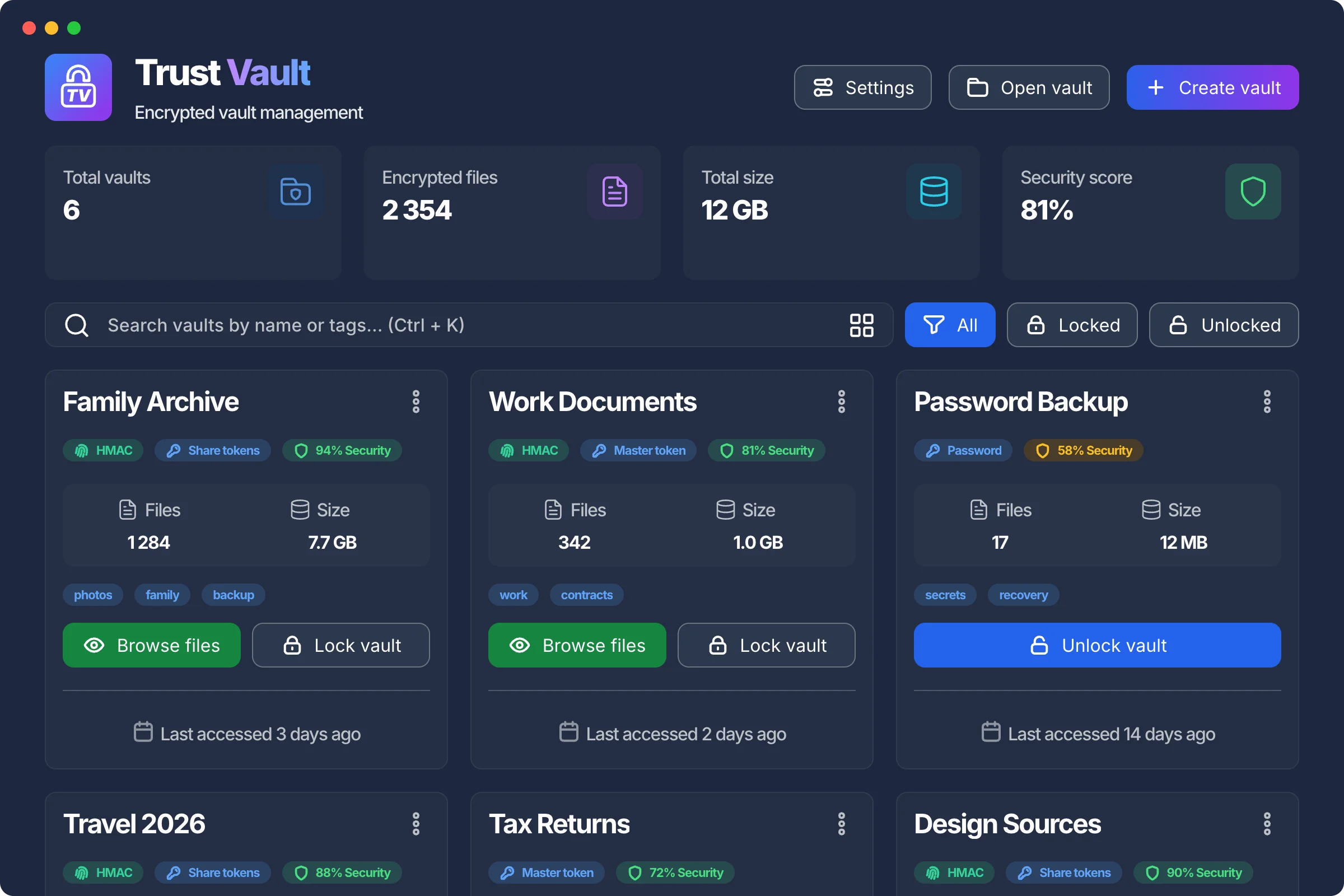Viewport: 1344px width, 896px height.
Task: Select the backup tag
Action: 233,595
